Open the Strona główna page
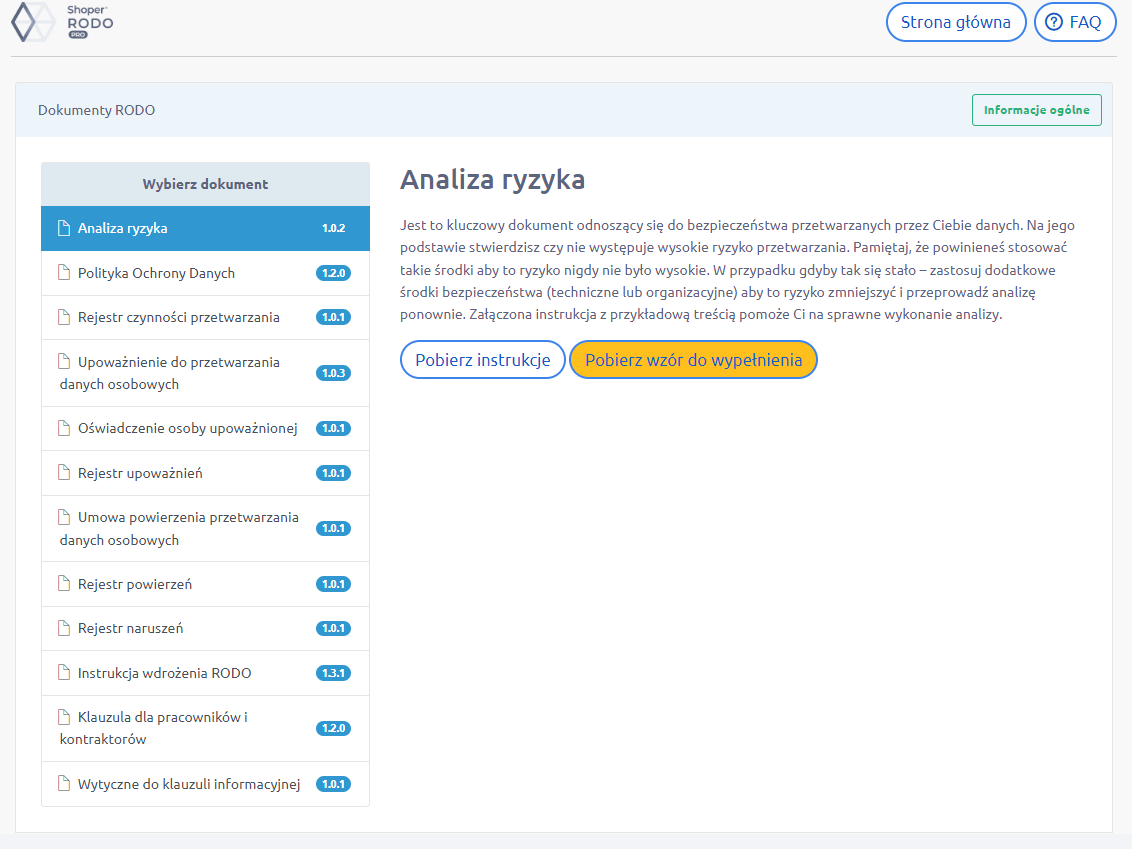The image size is (1132, 849). coord(955,22)
